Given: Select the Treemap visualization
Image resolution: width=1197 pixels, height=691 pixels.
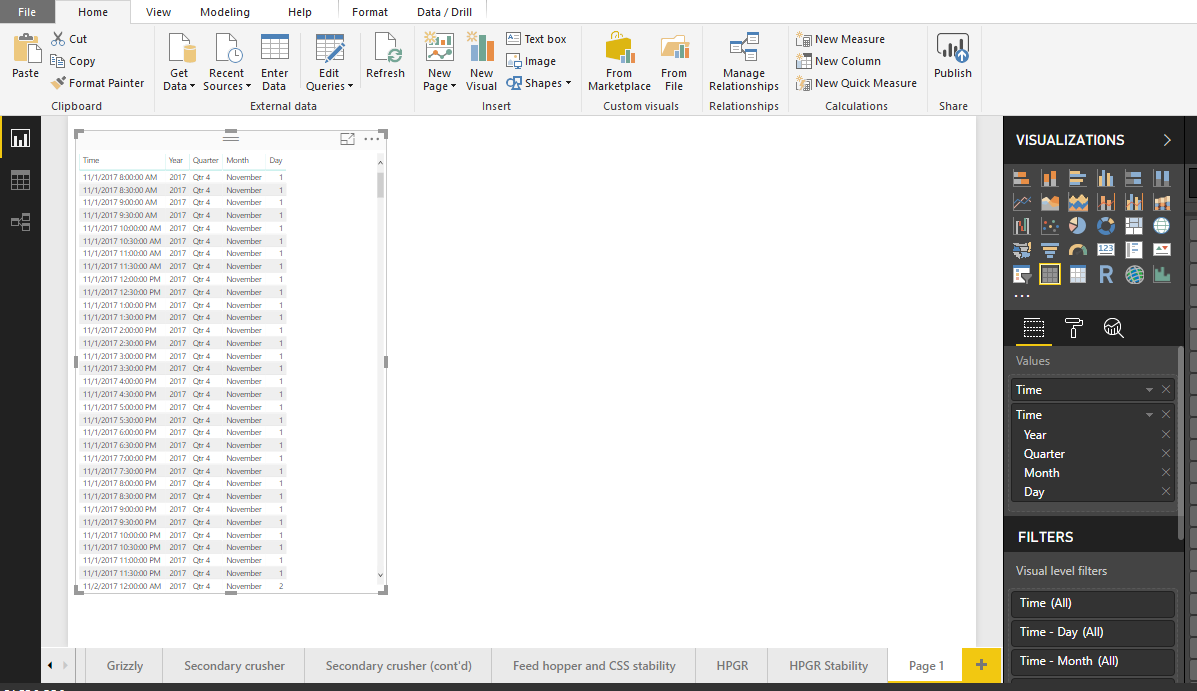Looking at the screenshot, I should pos(1134,226).
